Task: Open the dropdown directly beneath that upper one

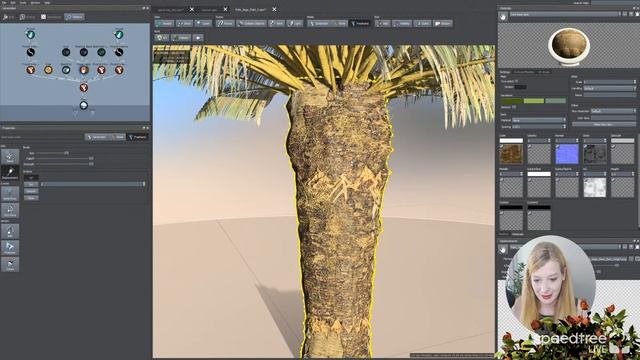Action: pyautogui.click(x=539, y=127)
